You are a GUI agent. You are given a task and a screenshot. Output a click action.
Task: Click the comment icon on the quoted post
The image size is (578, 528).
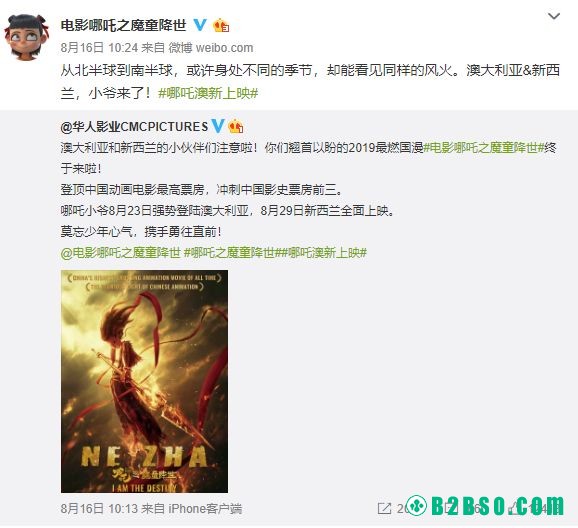(x=450, y=508)
